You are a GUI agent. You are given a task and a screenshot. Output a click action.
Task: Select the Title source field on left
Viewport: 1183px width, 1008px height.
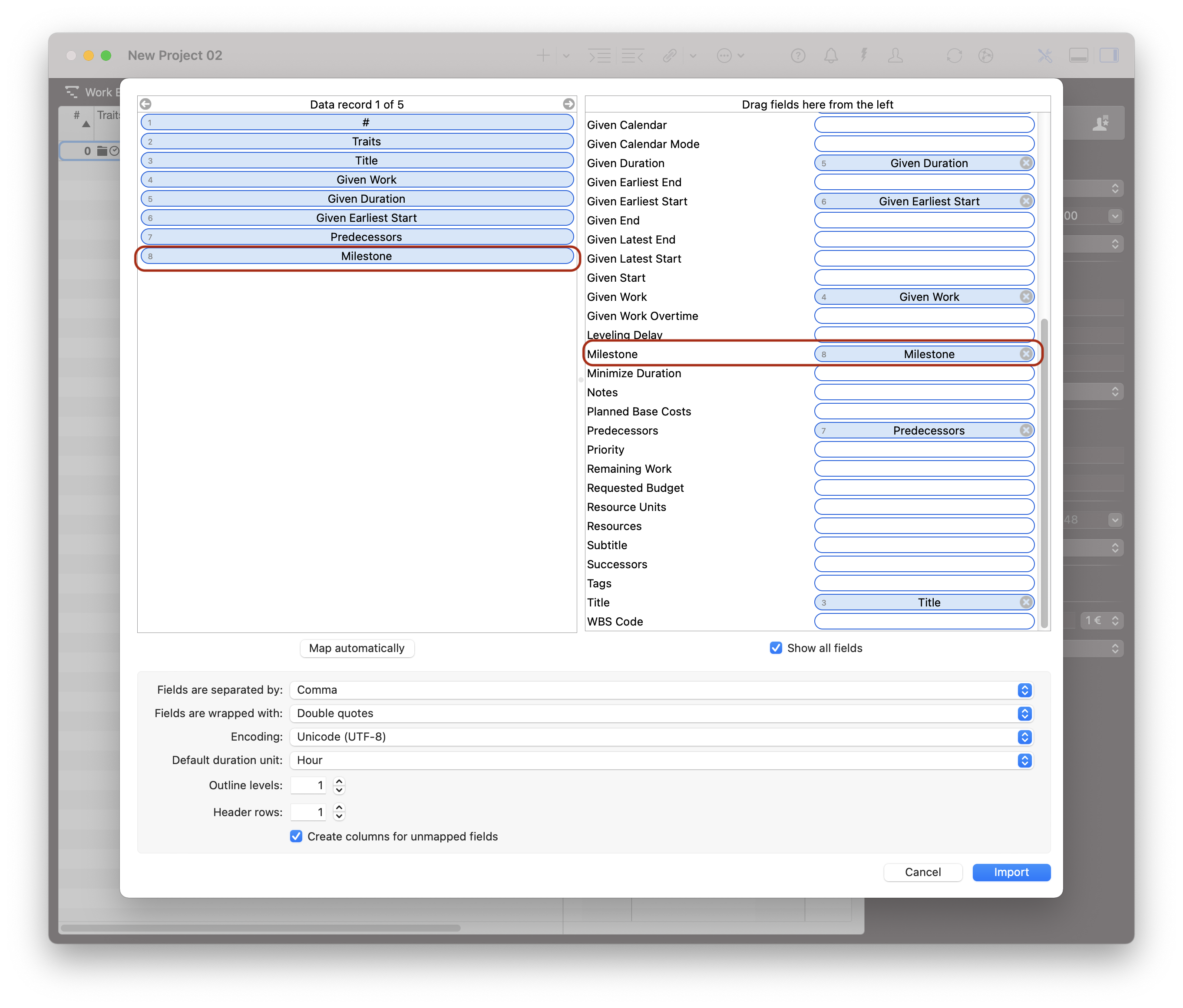click(x=357, y=160)
